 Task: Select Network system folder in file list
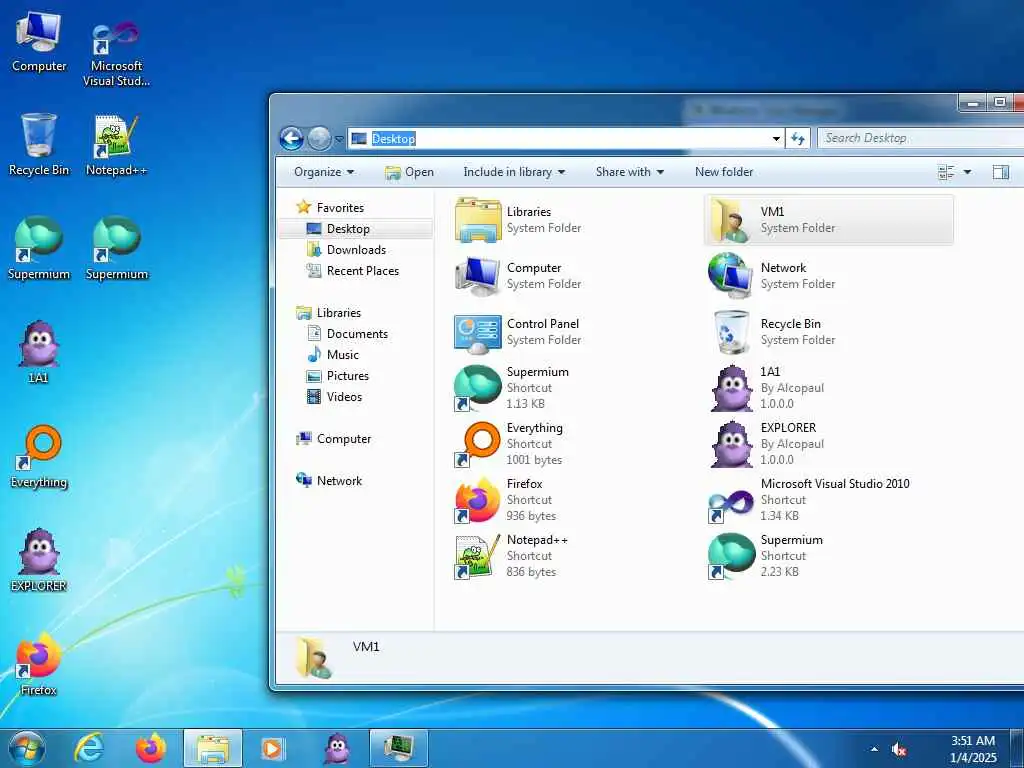[828, 276]
